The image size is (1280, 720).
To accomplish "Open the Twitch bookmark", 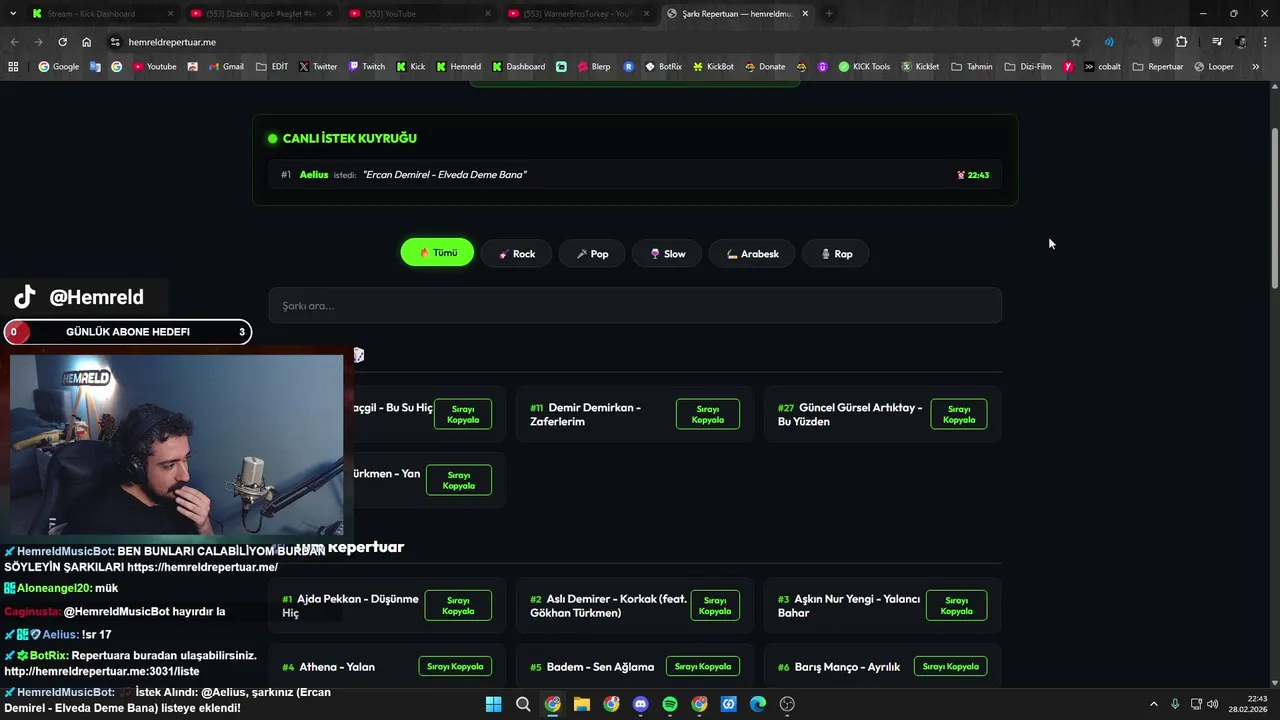I will 366,67.
